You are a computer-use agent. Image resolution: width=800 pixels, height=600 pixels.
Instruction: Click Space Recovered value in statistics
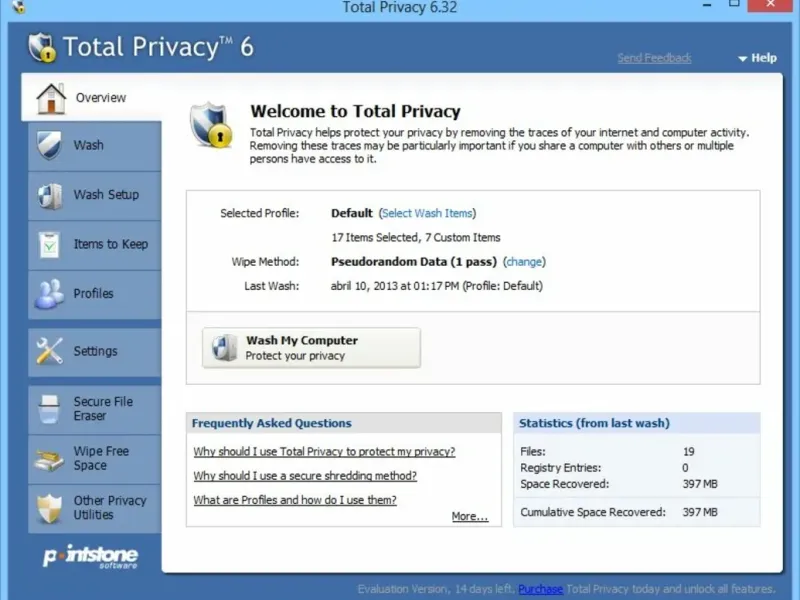(x=700, y=484)
